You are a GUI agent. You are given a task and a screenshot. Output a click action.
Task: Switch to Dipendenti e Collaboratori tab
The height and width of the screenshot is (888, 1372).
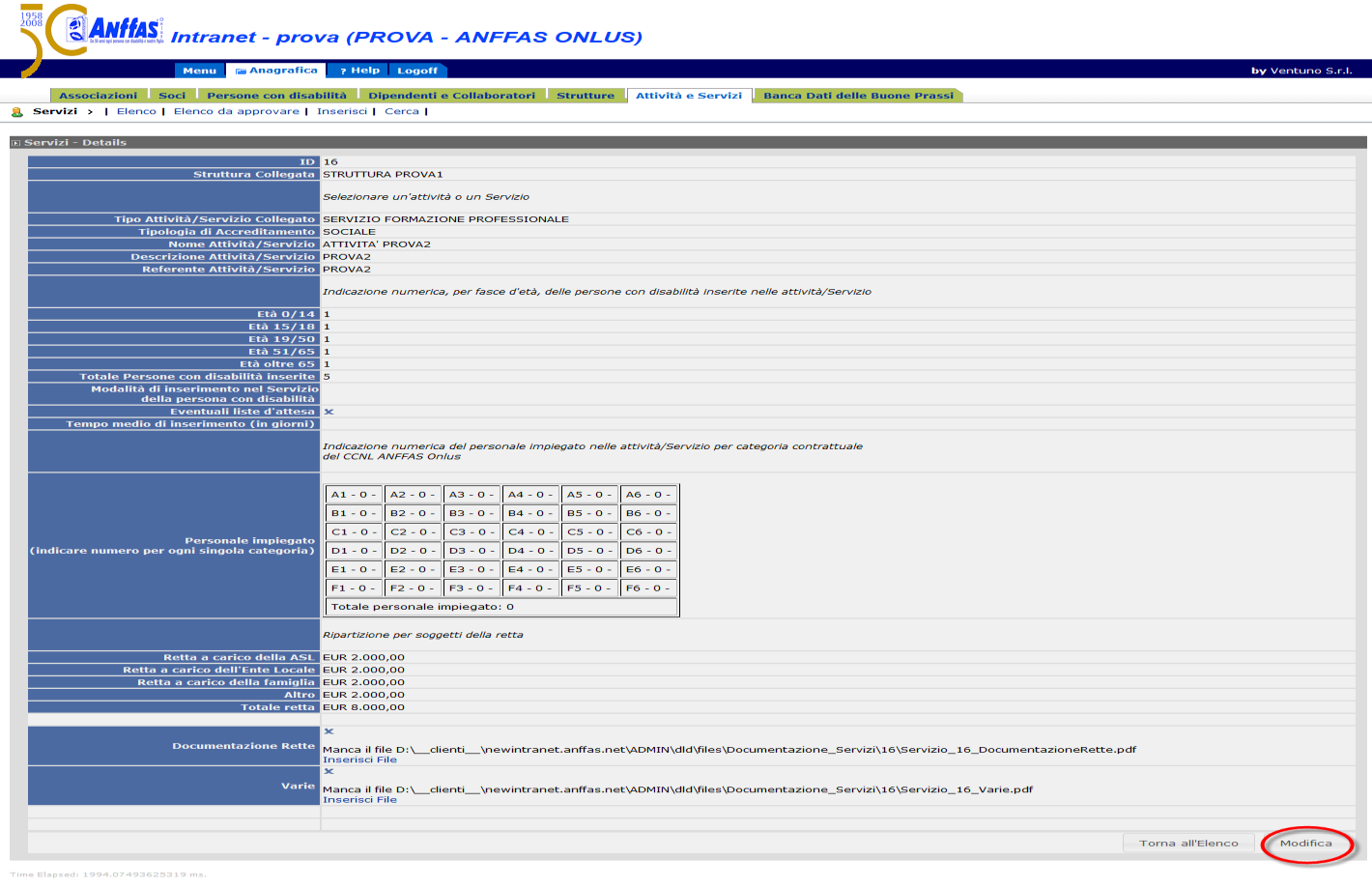click(x=452, y=96)
